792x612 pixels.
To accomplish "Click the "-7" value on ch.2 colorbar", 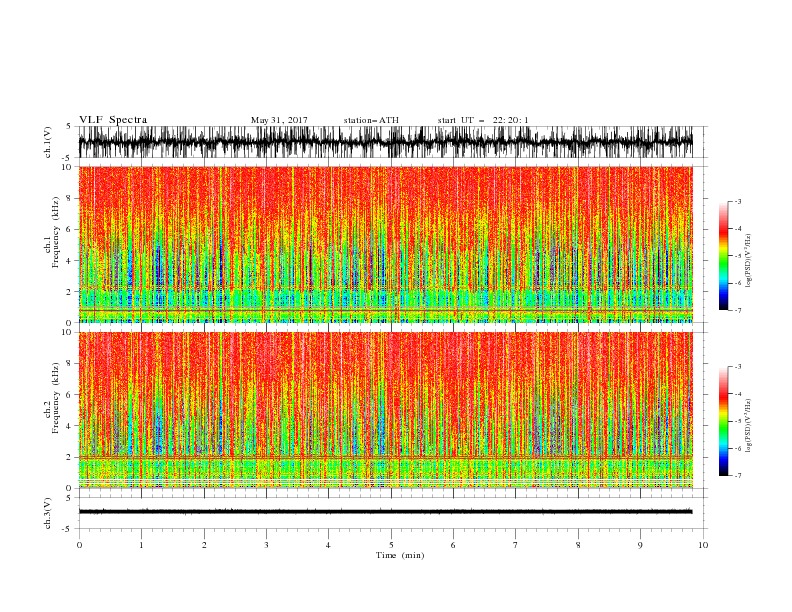I will pos(737,475).
